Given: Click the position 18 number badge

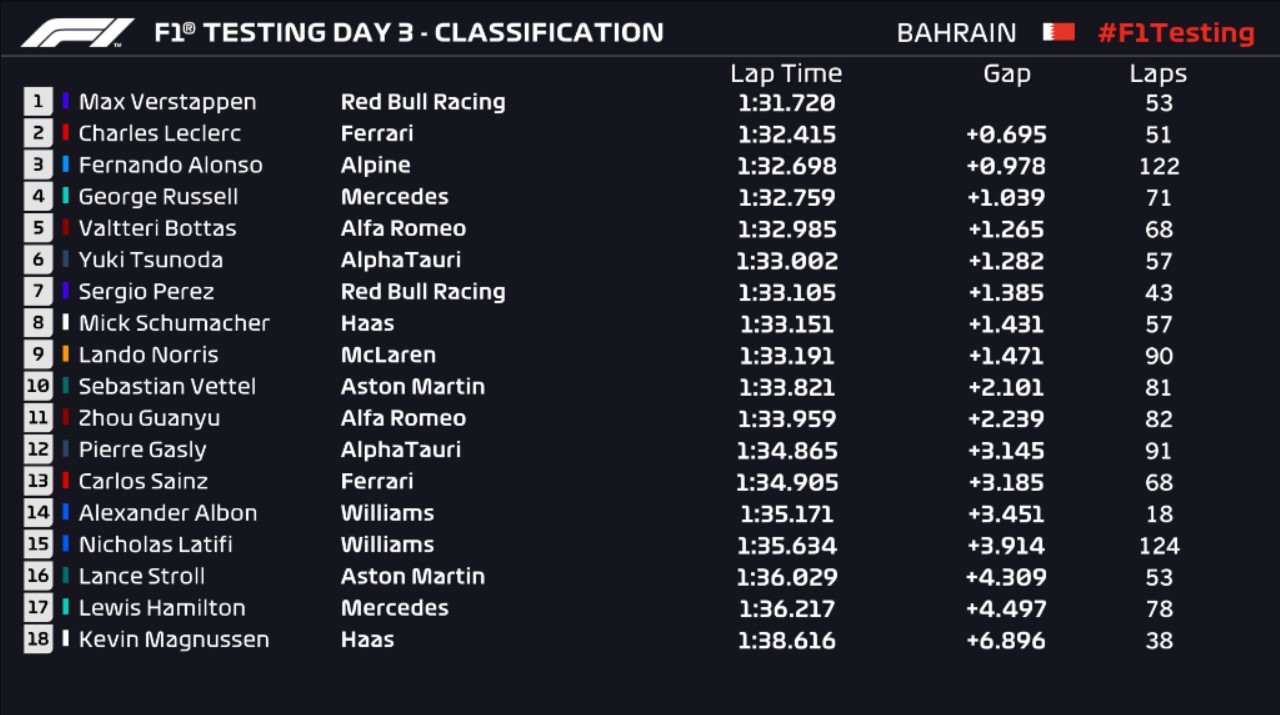Looking at the screenshot, I should coord(38,639).
